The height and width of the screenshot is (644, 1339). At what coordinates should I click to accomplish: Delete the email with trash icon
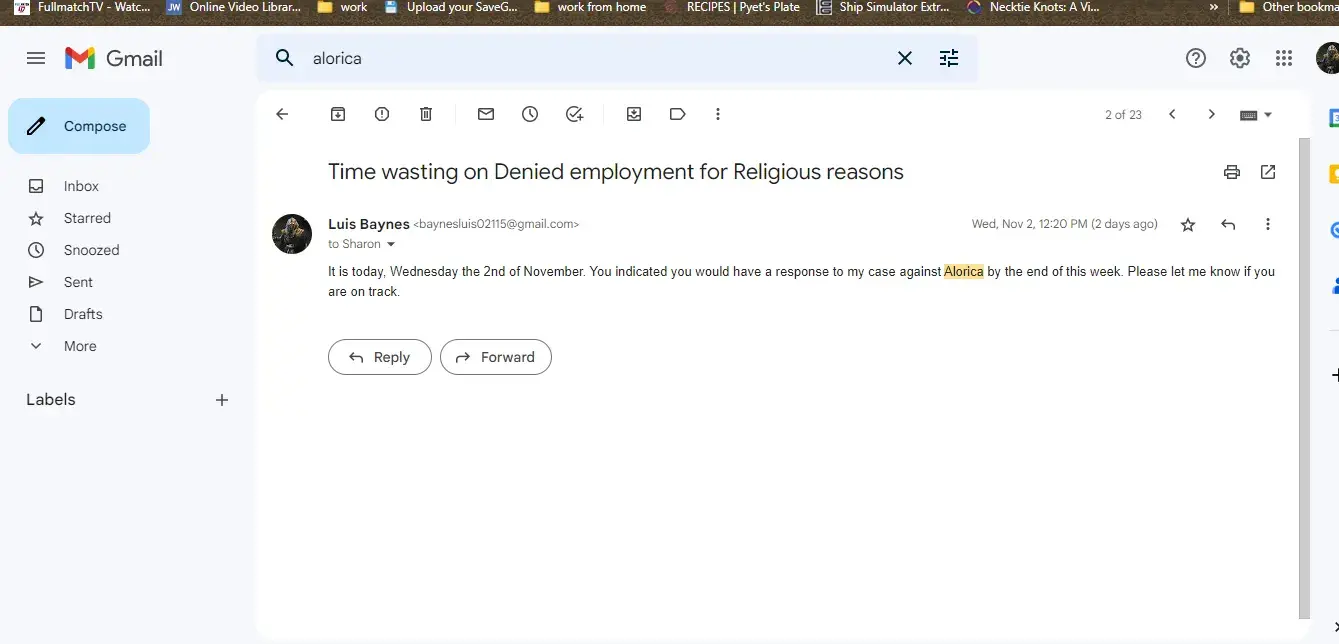click(426, 114)
